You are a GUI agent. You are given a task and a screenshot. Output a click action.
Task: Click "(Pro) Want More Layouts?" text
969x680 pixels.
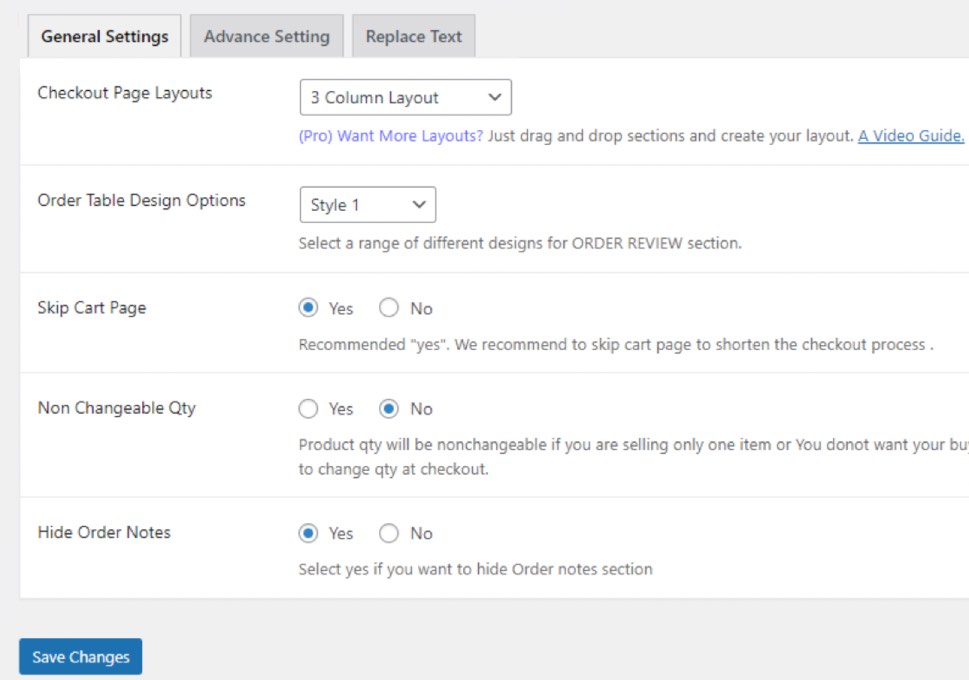pos(390,136)
